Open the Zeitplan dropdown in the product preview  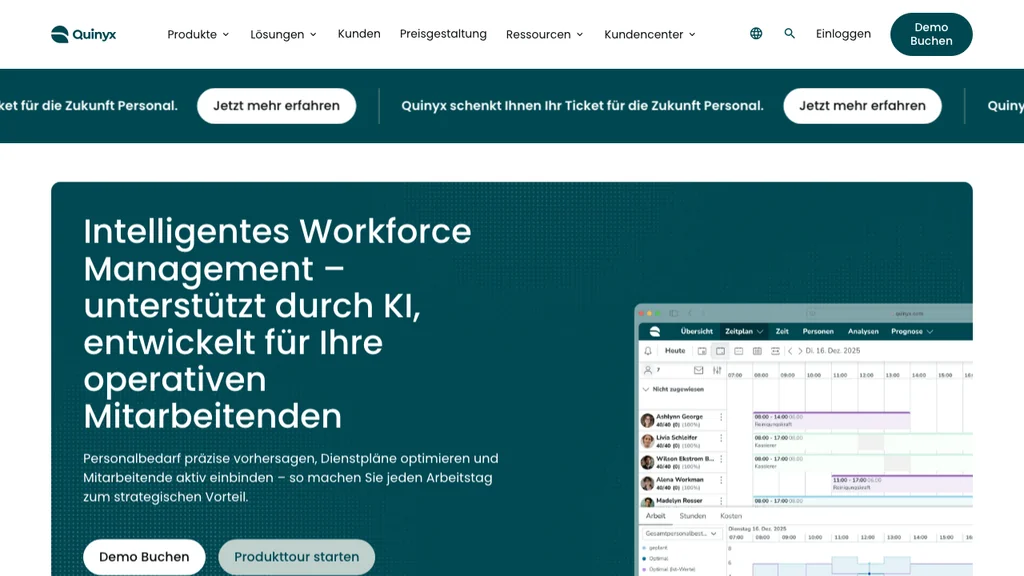(744, 332)
